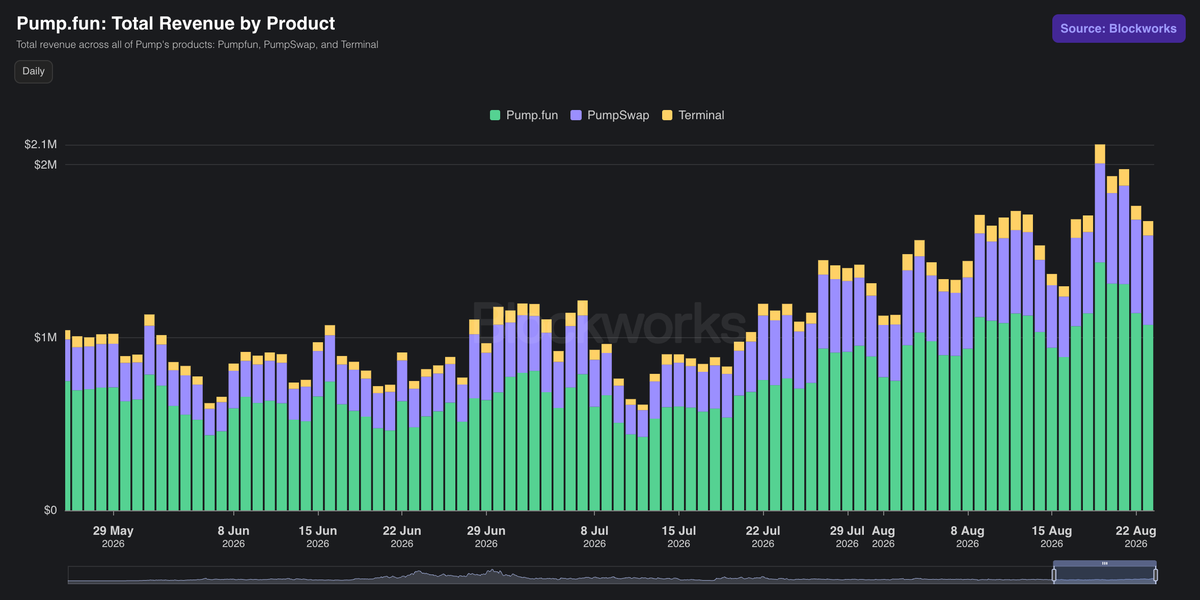Click the 29 Jun x-axis label

486,536
